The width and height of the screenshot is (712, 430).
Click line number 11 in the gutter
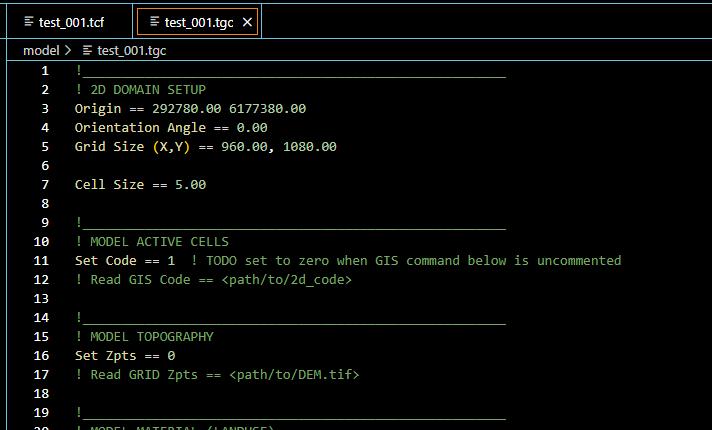(41, 261)
